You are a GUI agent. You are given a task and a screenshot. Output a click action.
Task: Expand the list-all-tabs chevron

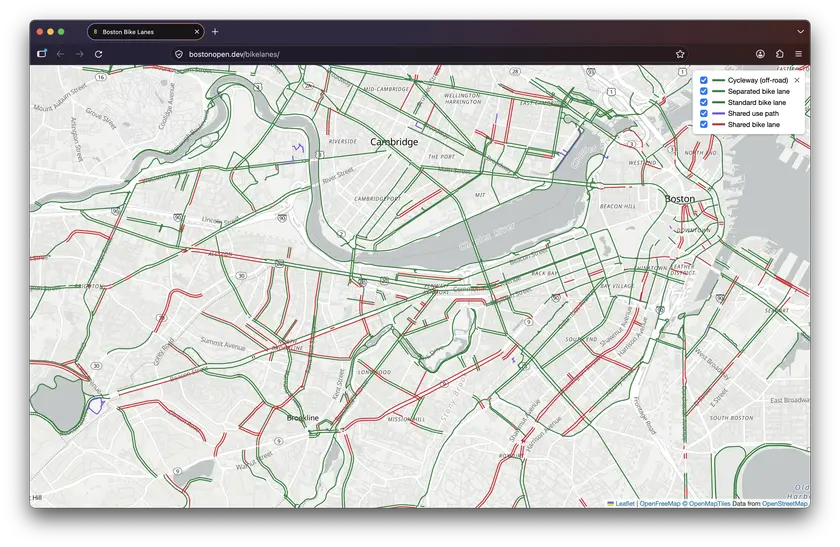tap(800, 32)
